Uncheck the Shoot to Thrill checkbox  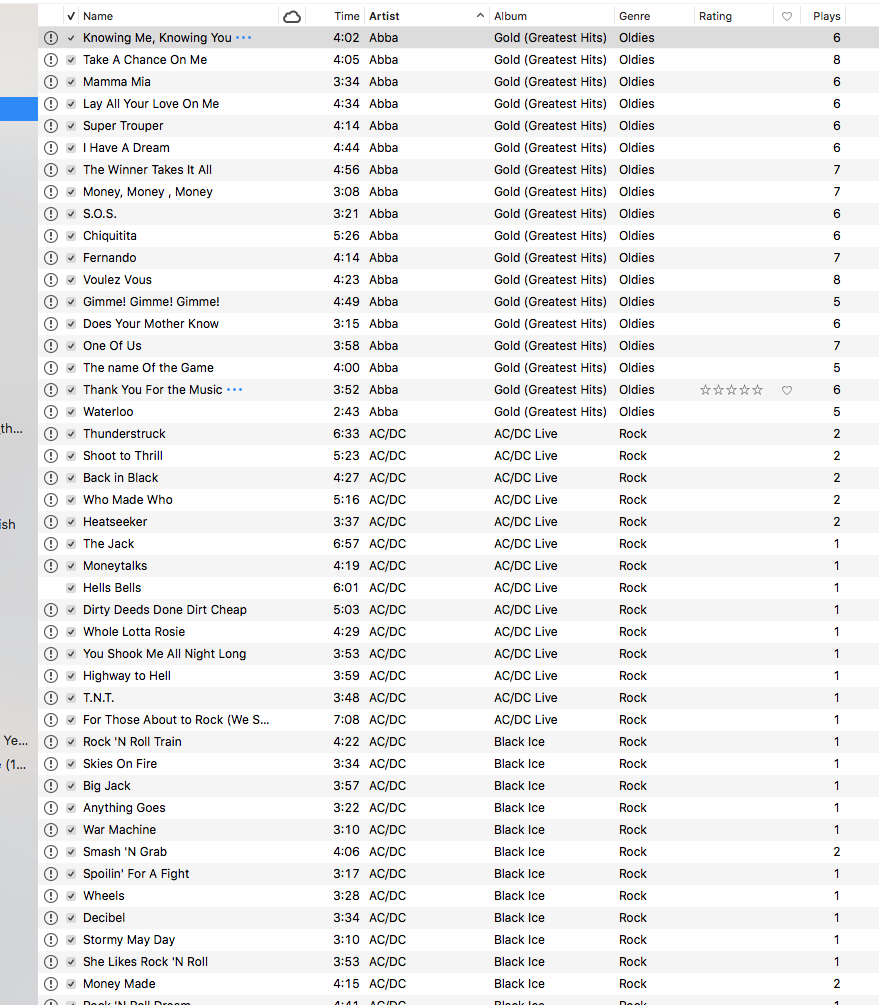[x=71, y=456]
